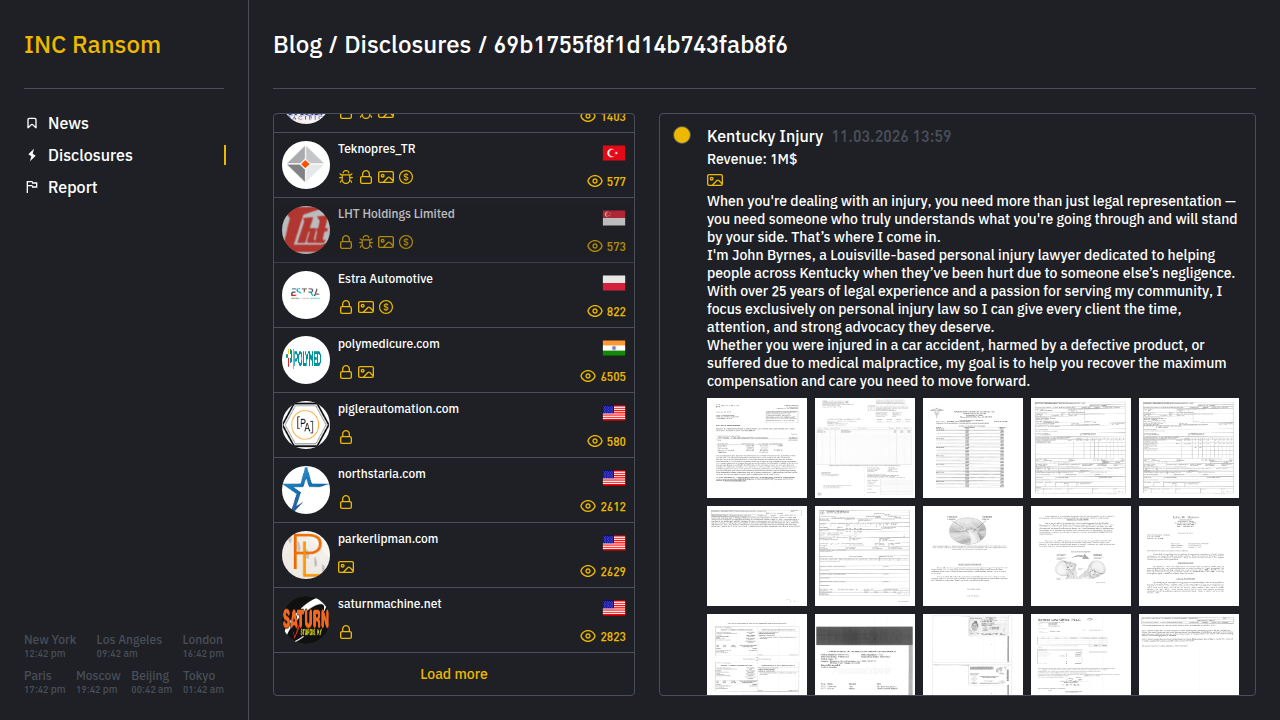Click the lock icon under LHT Holdings Limited
The image size is (1280, 720).
pyautogui.click(x=346, y=242)
